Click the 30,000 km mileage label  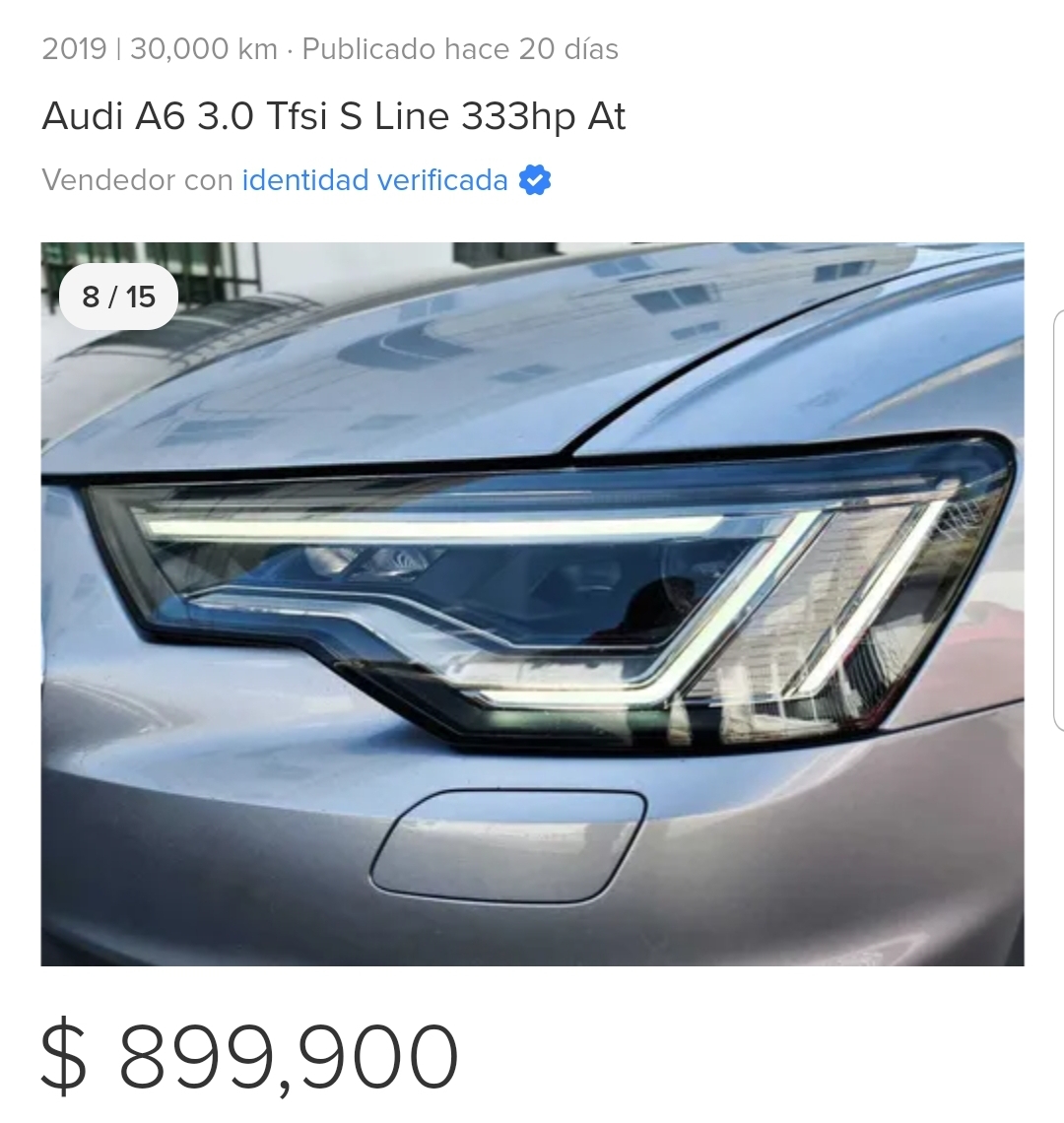[x=204, y=49]
